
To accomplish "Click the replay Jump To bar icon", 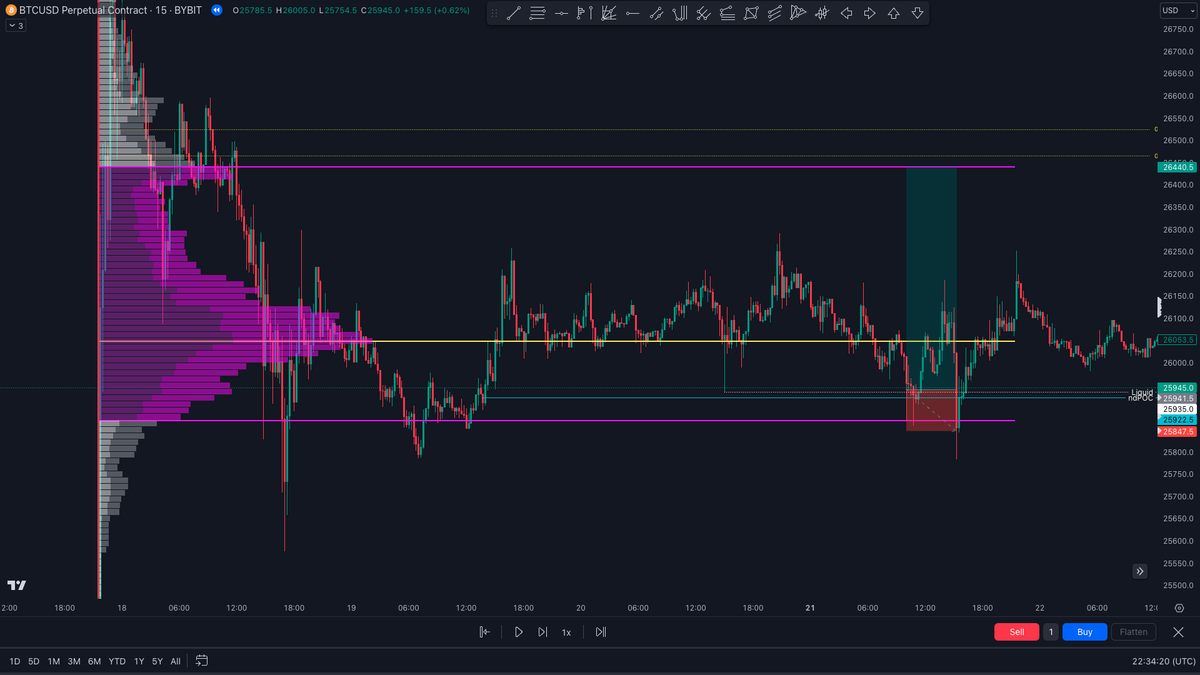I will pyautogui.click(x=485, y=632).
